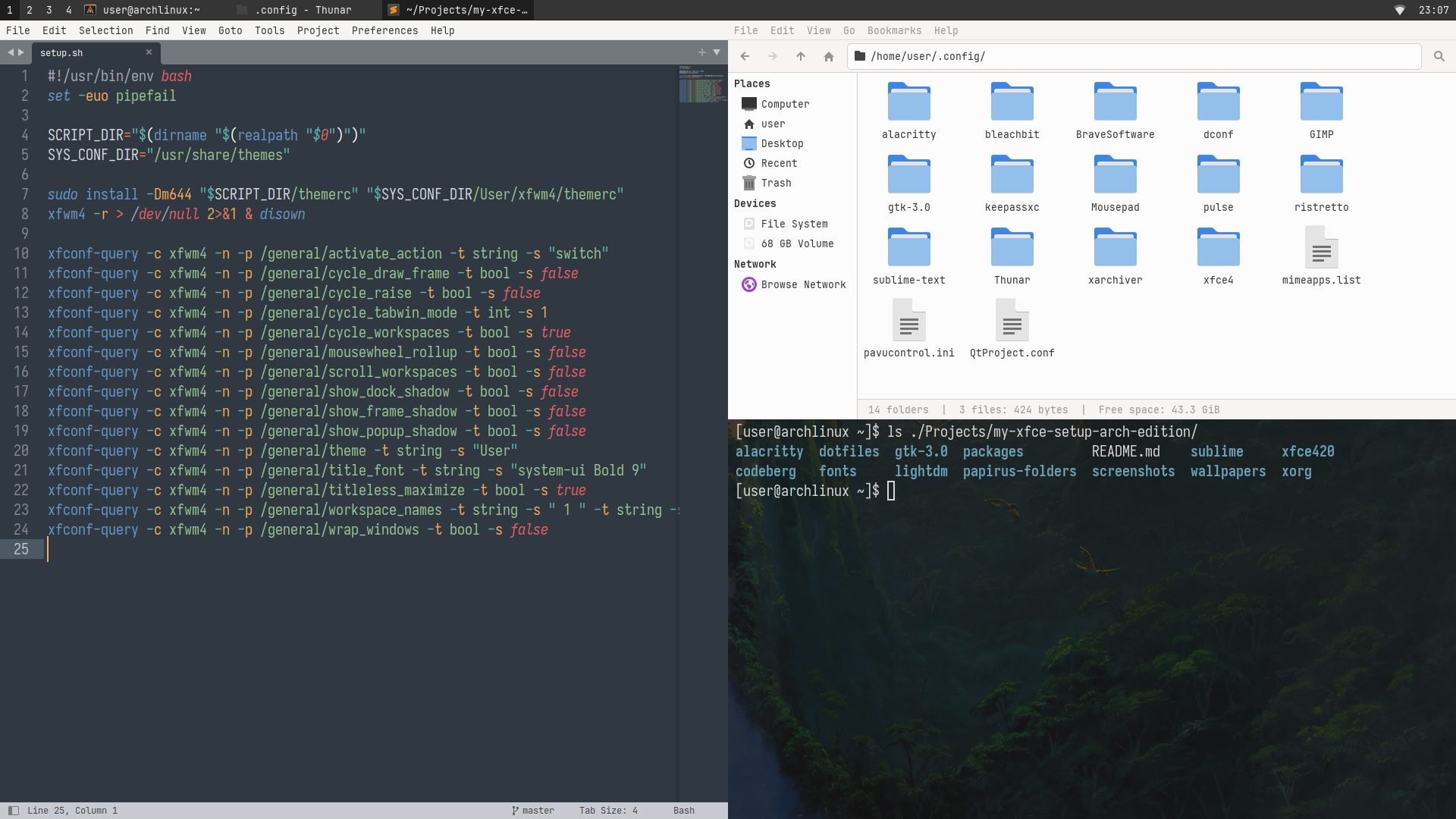
Task: Open the Tab Size: 4 selector
Action: click(x=608, y=811)
